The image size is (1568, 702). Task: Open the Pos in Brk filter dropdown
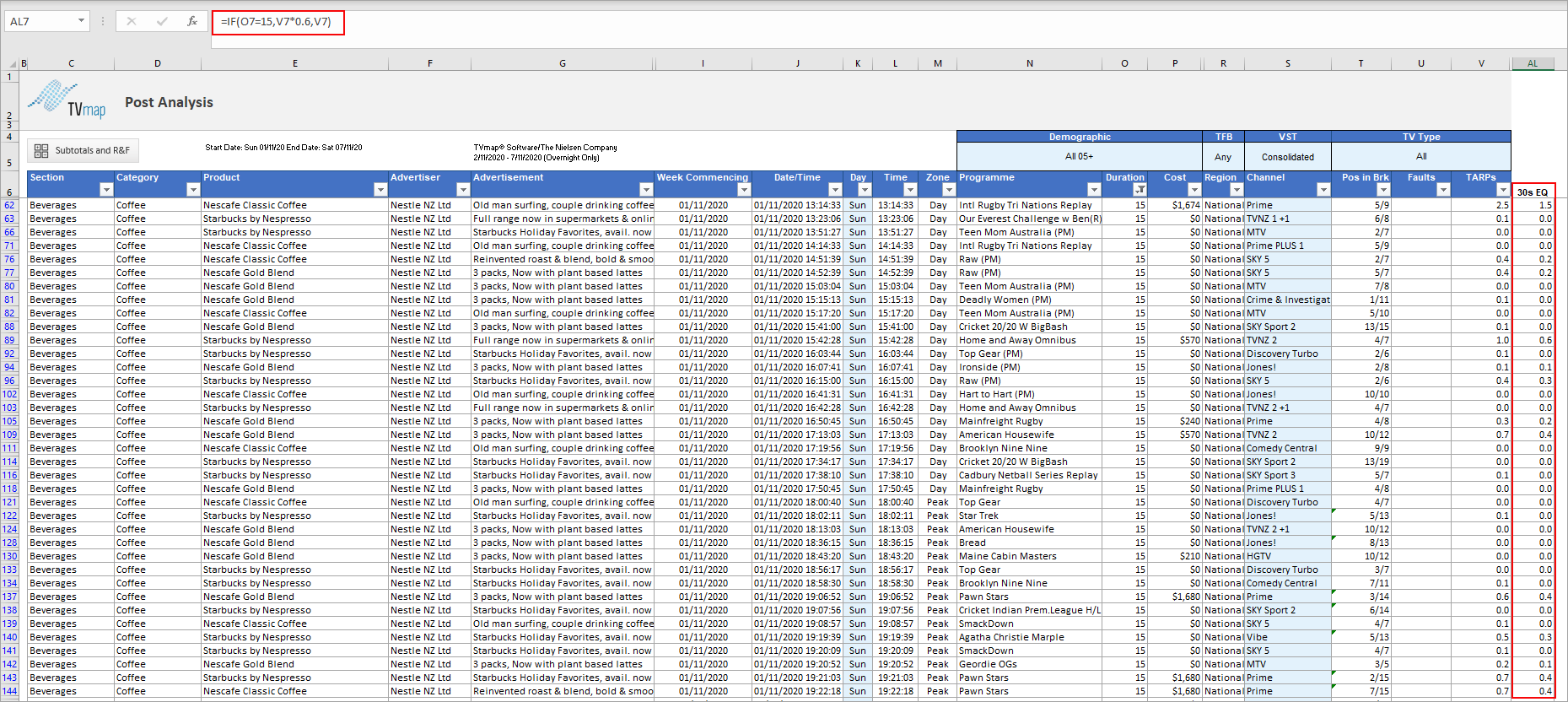tap(1383, 190)
